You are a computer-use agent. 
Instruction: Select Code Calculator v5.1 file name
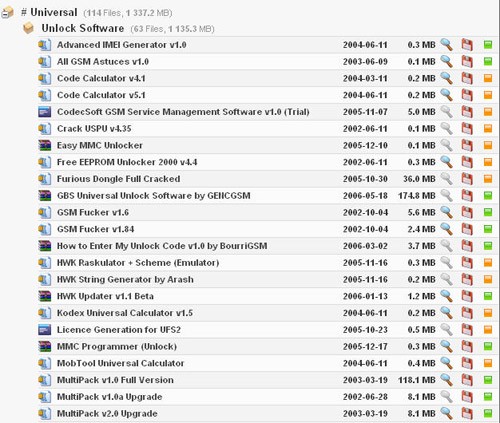pos(101,95)
